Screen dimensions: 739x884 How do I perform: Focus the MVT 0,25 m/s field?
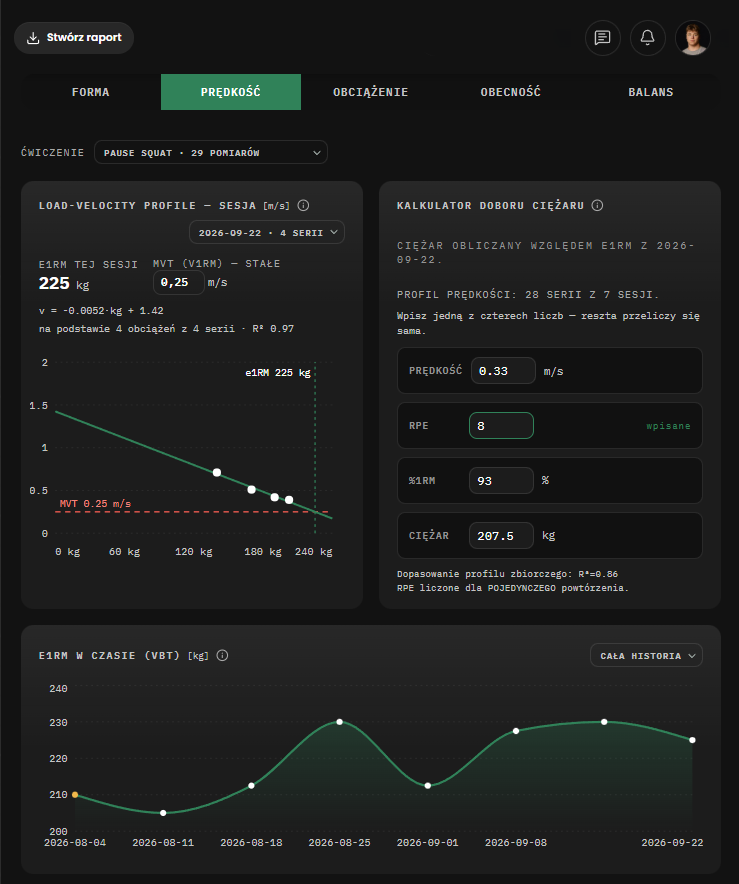179,282
